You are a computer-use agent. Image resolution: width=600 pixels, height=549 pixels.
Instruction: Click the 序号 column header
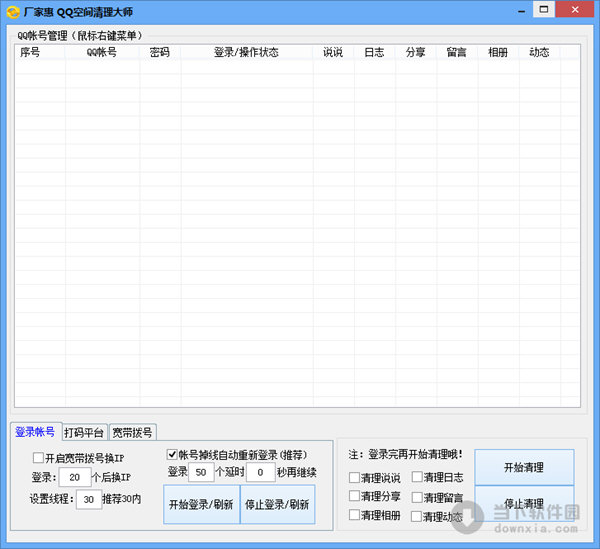[x=40, y=52]
